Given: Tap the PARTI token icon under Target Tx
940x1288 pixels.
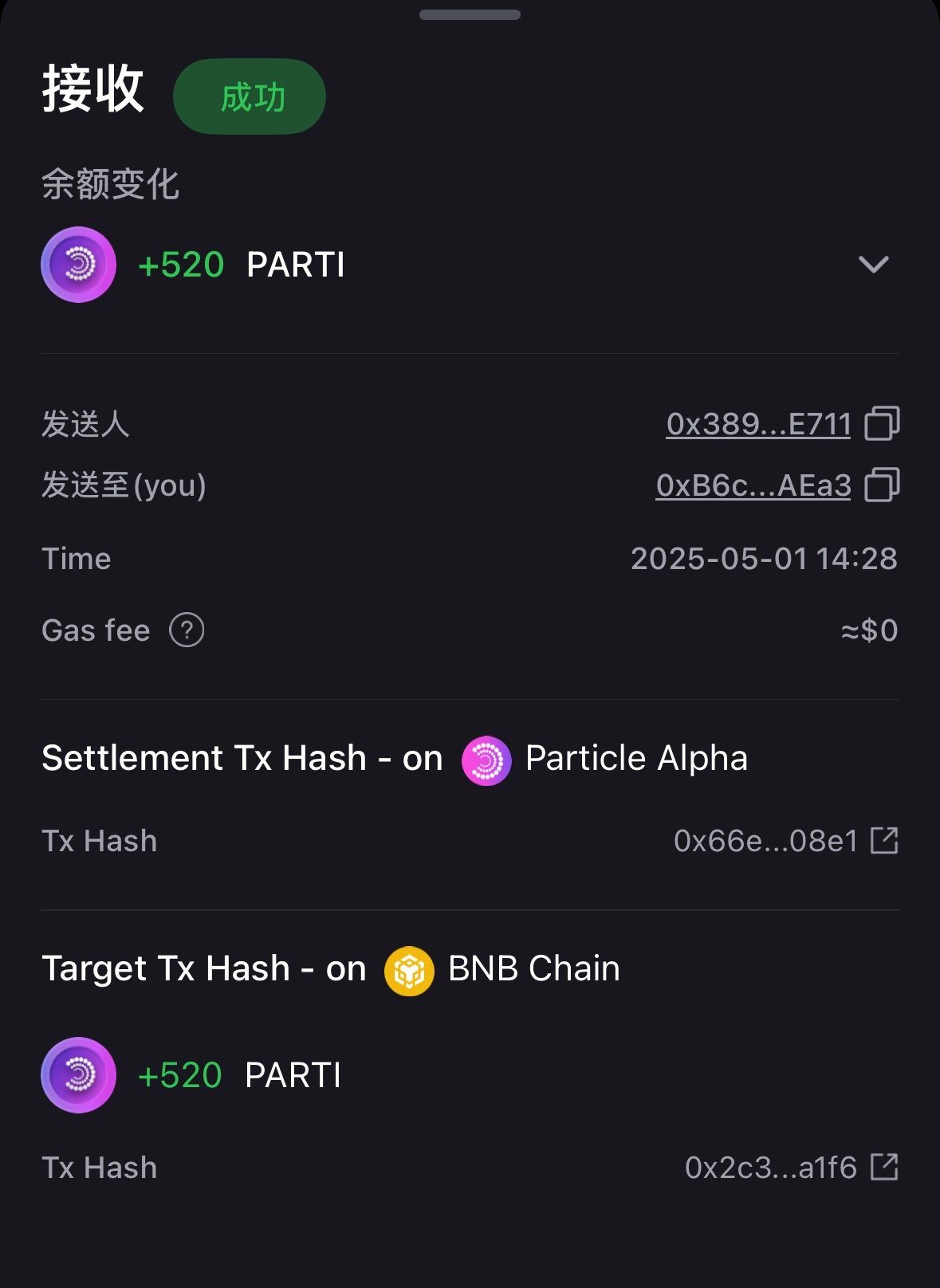Looking at the screenshot, I should (78, 1075).
